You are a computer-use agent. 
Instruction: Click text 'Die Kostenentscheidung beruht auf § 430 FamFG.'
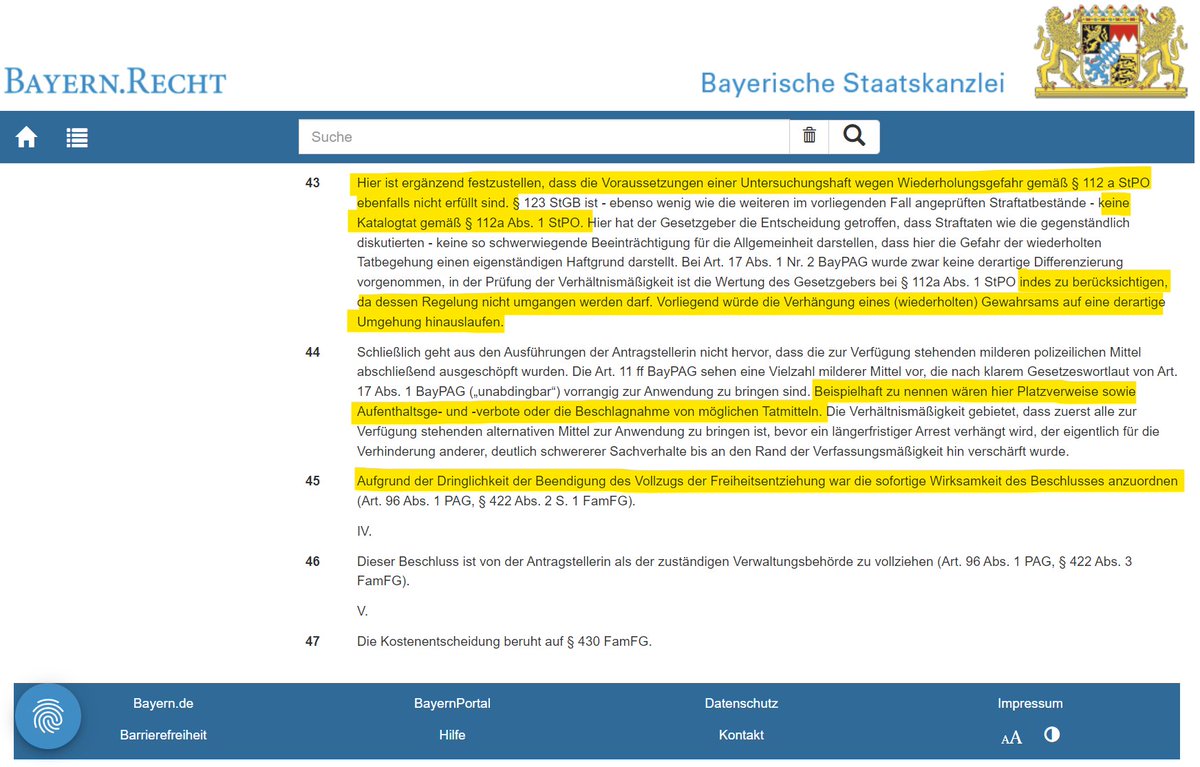click(504, 641)
